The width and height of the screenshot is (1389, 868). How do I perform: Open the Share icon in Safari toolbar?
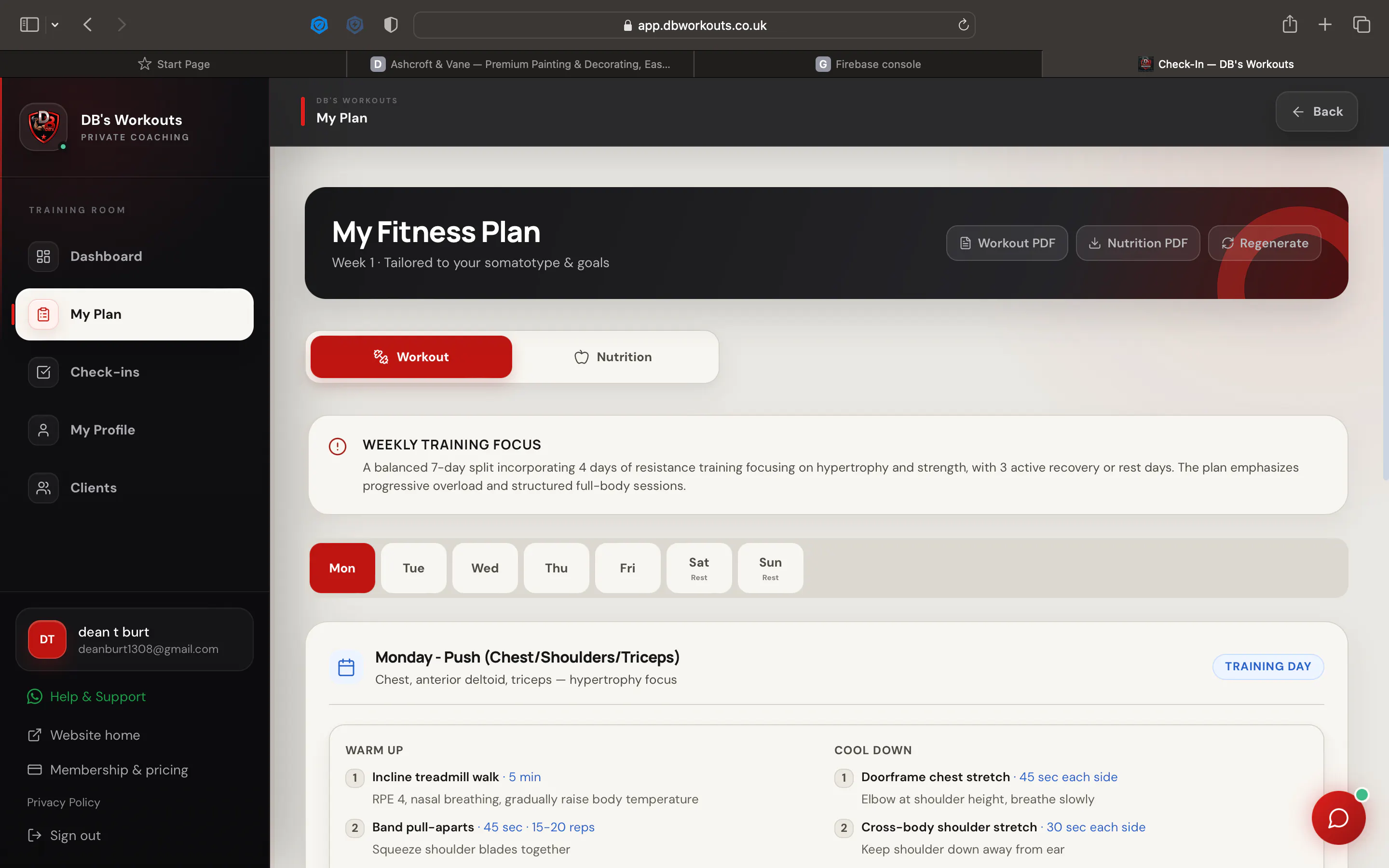pyautogui.click(x=1290, y=24)
